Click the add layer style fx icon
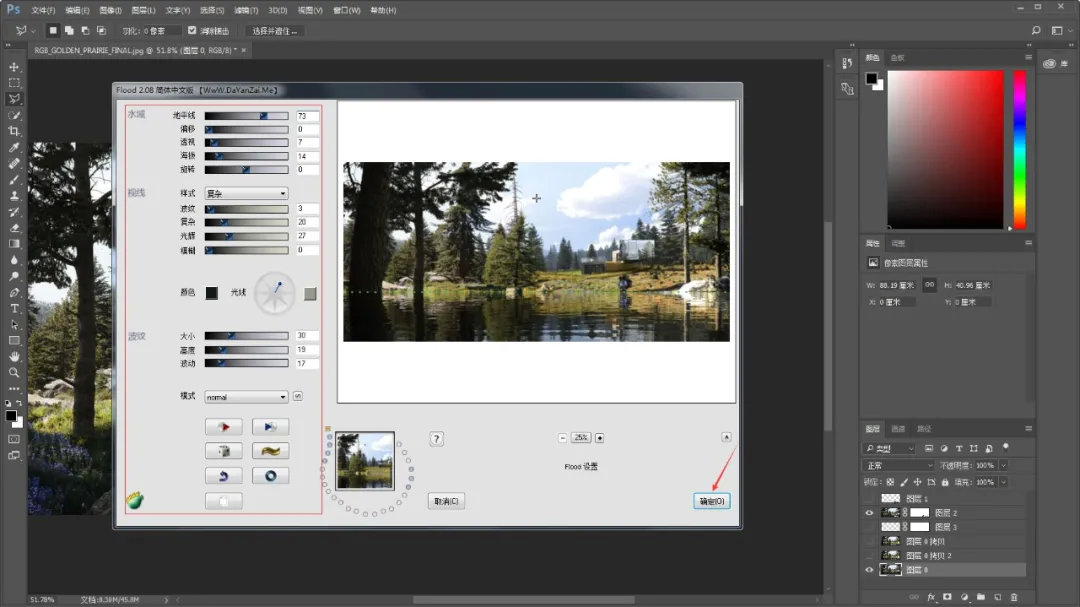Screen dimensions: 1080x607 click(931, 597)
